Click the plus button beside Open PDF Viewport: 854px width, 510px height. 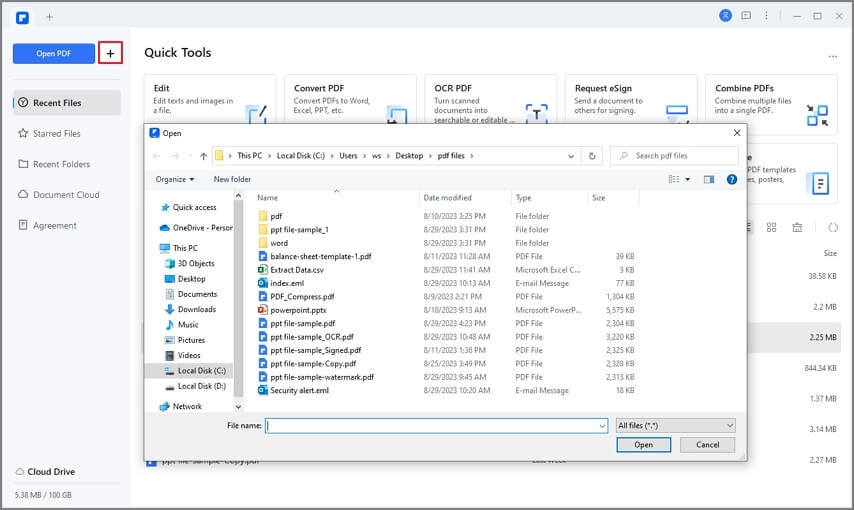tap(110, 53)
